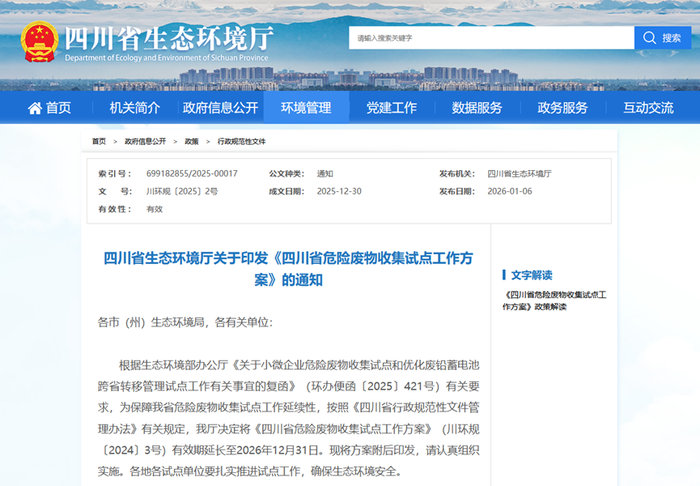Open the 党建工作 navigation item
700x486 pixels.
[392, 108]
